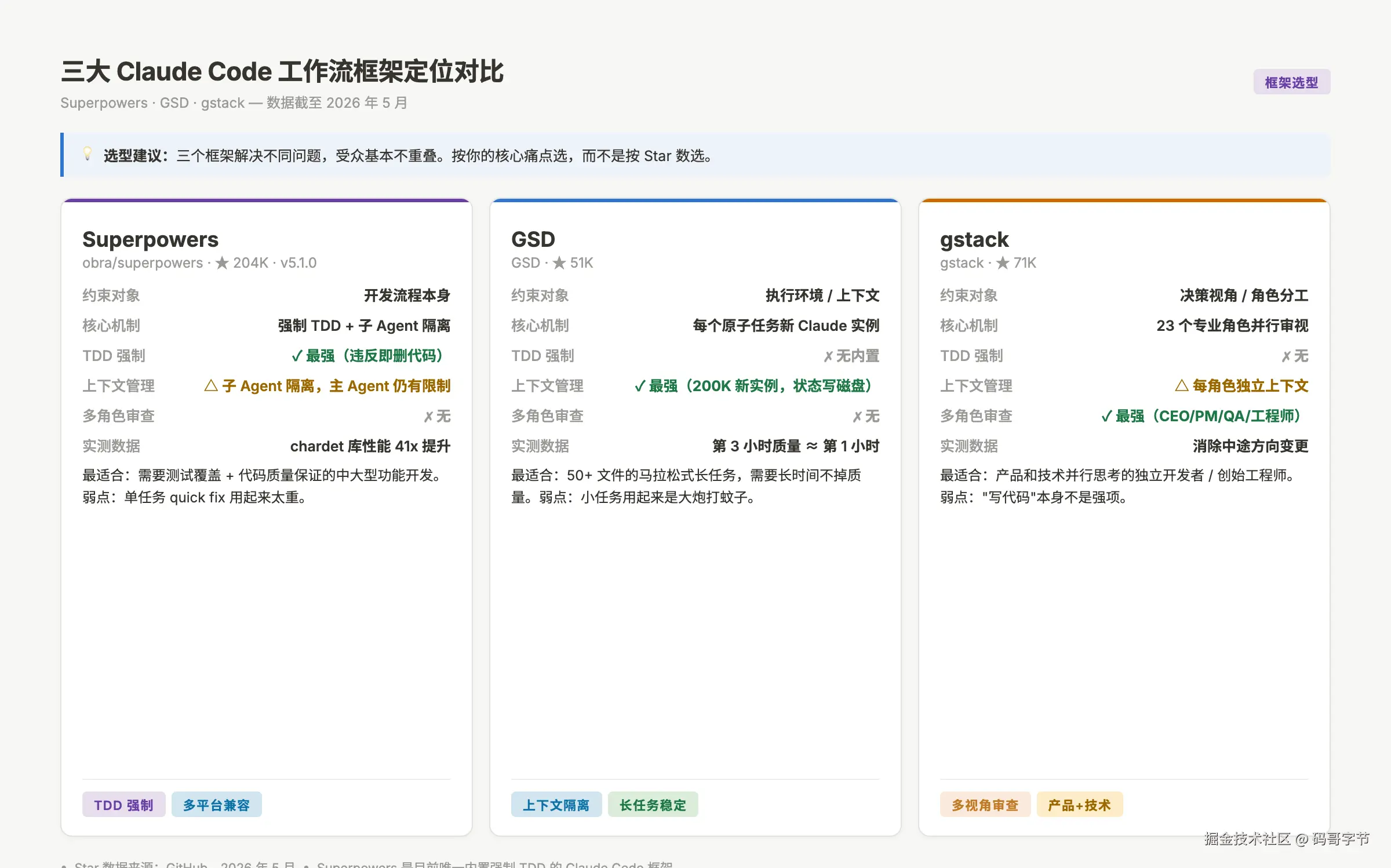Click the obra/superpowers 204K v5.1.0 line

(x=199, y=263)
